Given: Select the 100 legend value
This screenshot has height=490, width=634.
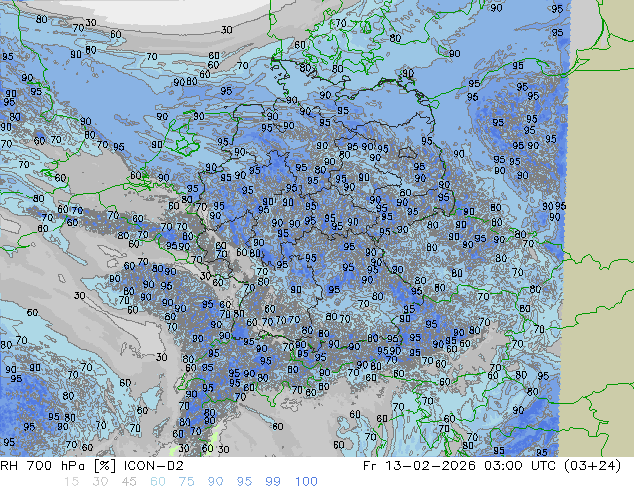Looking at the screenshot, I should pyautogui.click(x=306, y=482).
